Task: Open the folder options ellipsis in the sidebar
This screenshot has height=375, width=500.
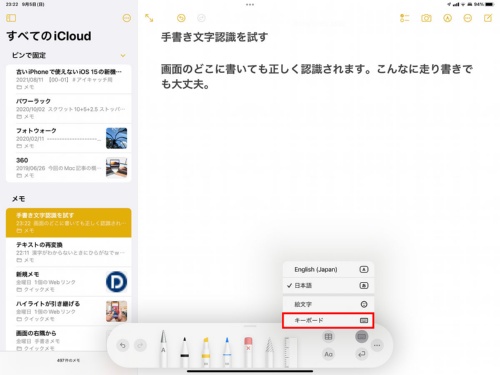Action: (x=127, y=18)
